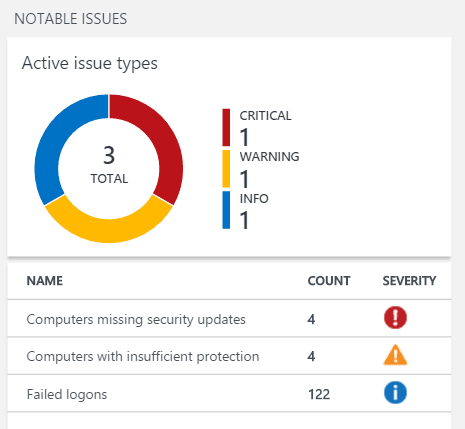Click the orange warning triangle icon
465x429 pixels.
point(395,355)
